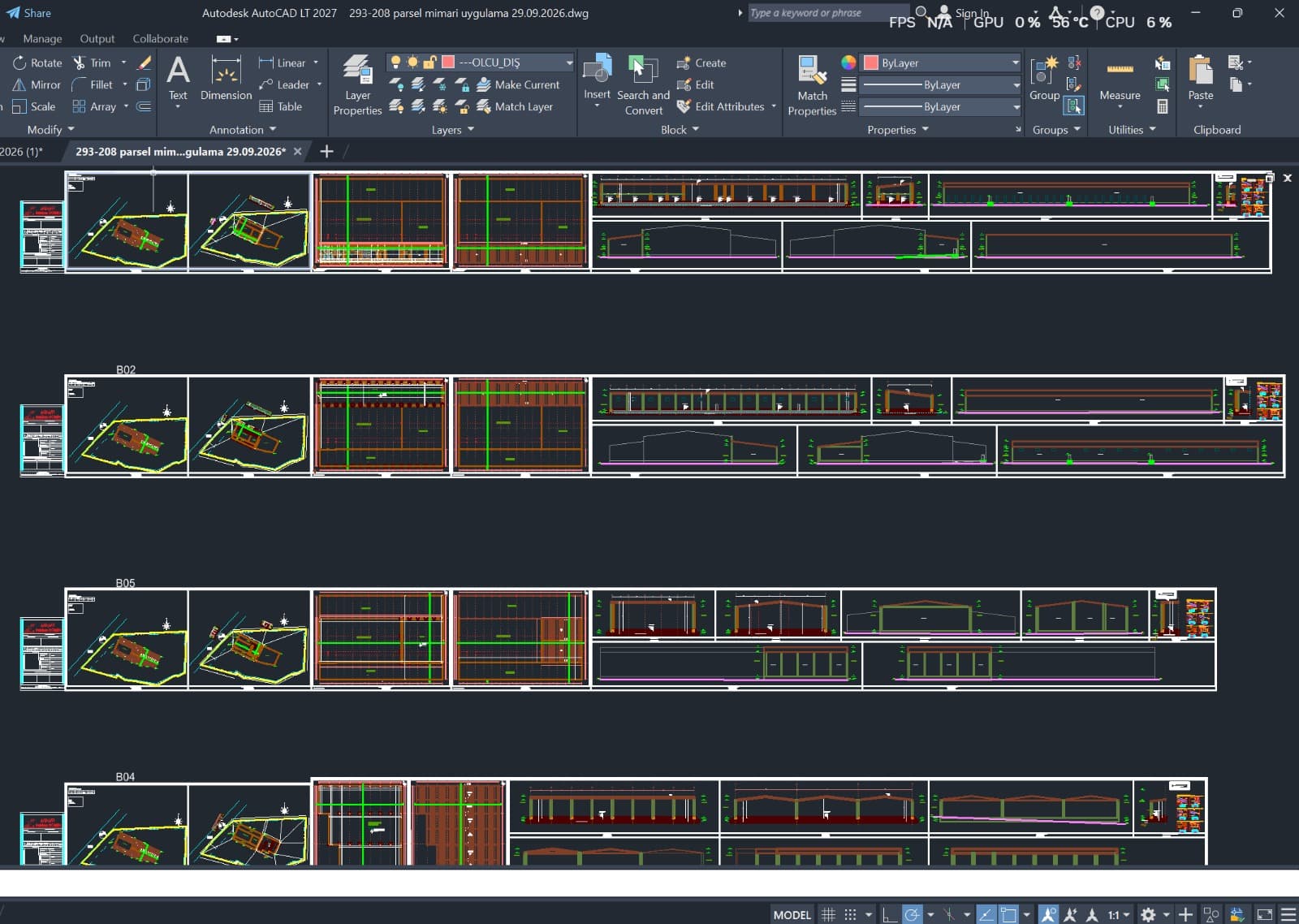Viewport: 1299px width, 924px height.
Task: Toggle ortho mode in status bar
Action: point(890,914)
